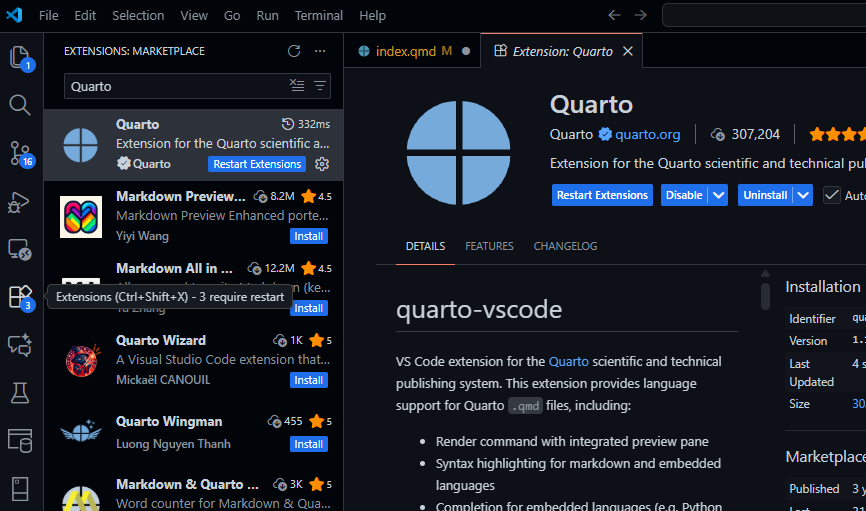
Task: Clear extensions search results icon
Action: point(297,86)
